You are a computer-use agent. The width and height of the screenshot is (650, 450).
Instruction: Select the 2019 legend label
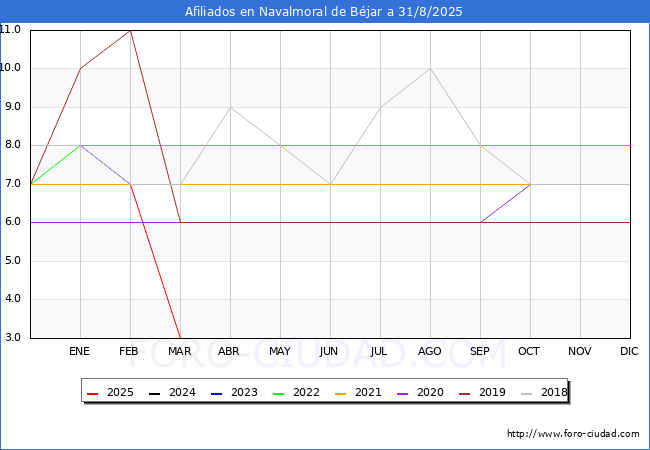492,392
